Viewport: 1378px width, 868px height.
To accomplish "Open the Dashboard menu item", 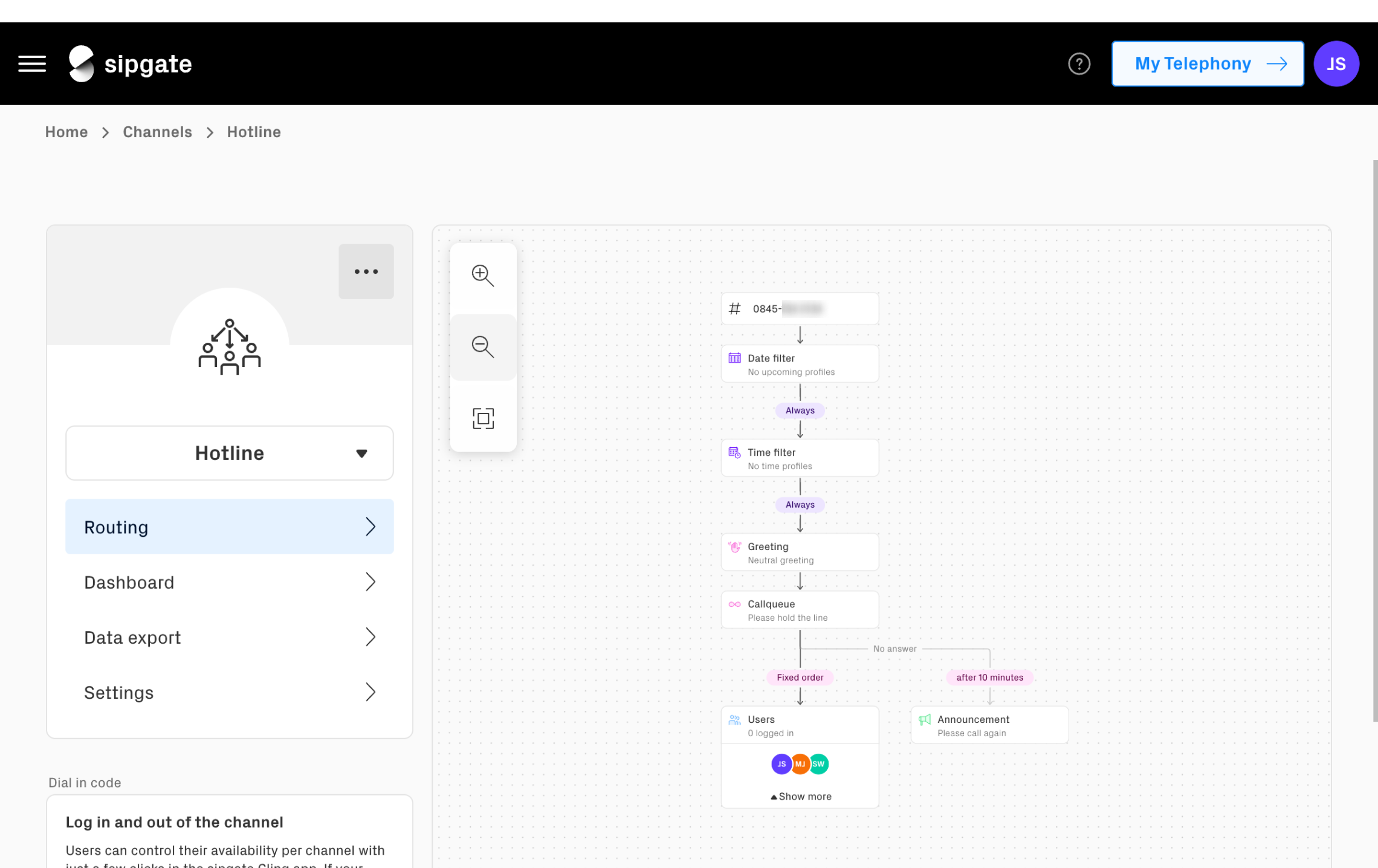I will pos(230,581).
